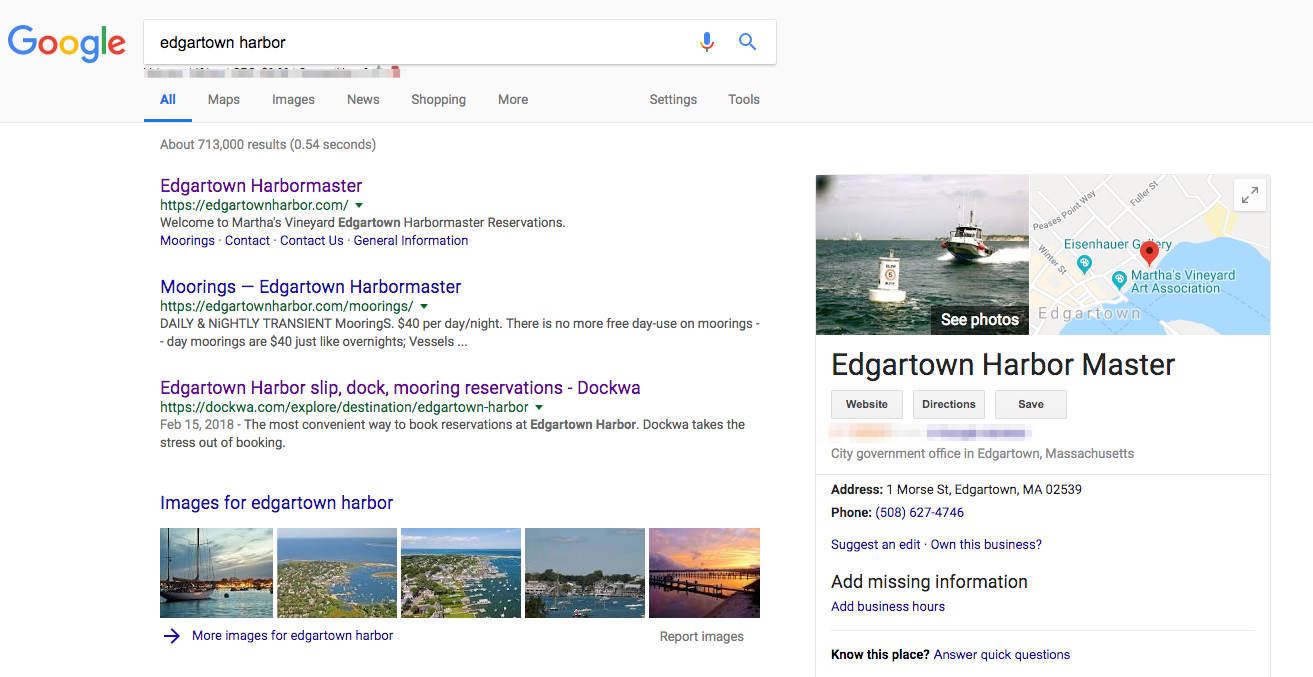The width and height of the screenshot is (1313, 677).
Task: Click the dockwa.com/explore/destination URL text
Action: pos(344,407)
